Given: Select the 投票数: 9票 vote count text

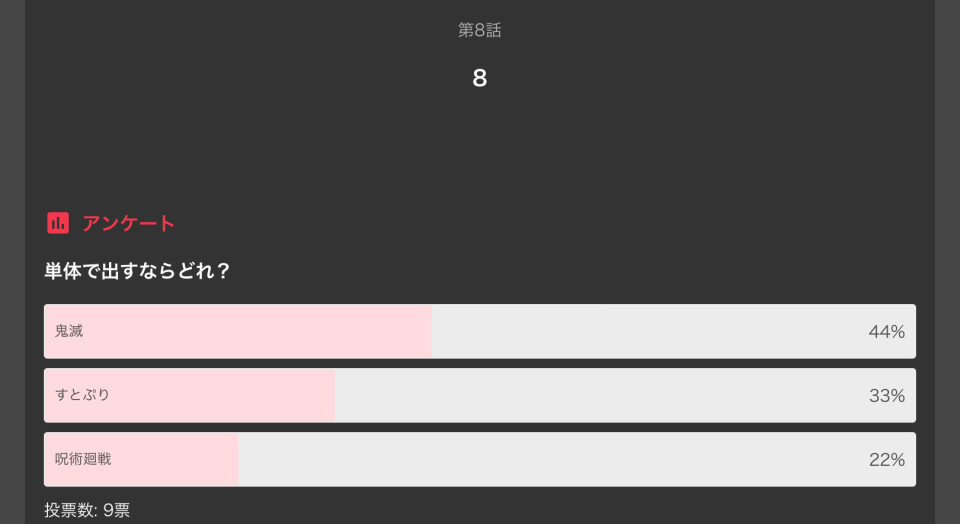Looking at the screenshot, I should pyautogui.click(x=87, y=510).
